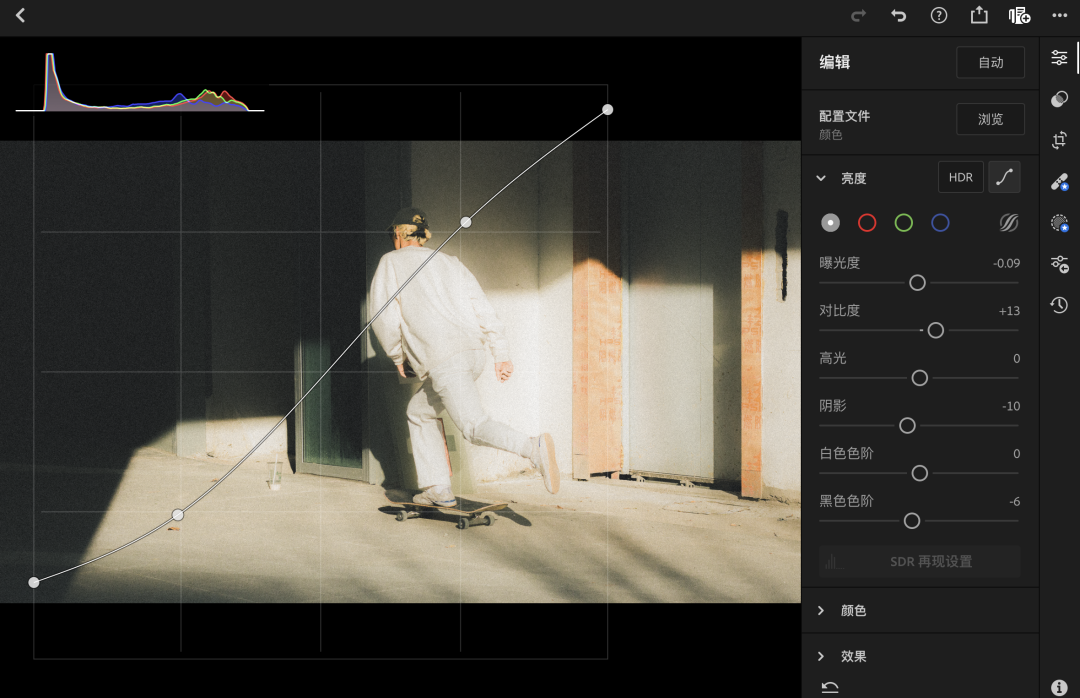Screen dimensions: 1080x698
Task: Click the top-right tone curve endpoint
Action: pyautogui.click(x=608, y=110)
